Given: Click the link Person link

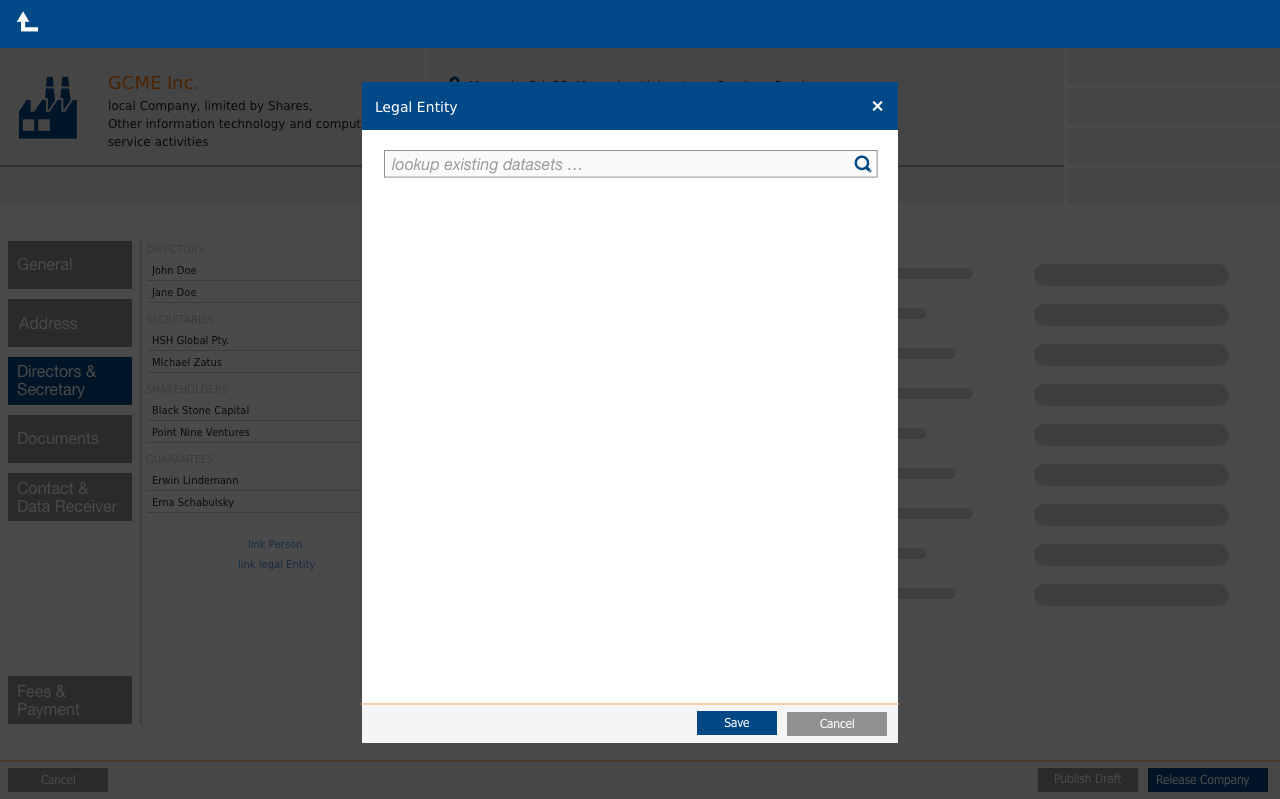Looking at the screenshot, I should pos(275,544).
